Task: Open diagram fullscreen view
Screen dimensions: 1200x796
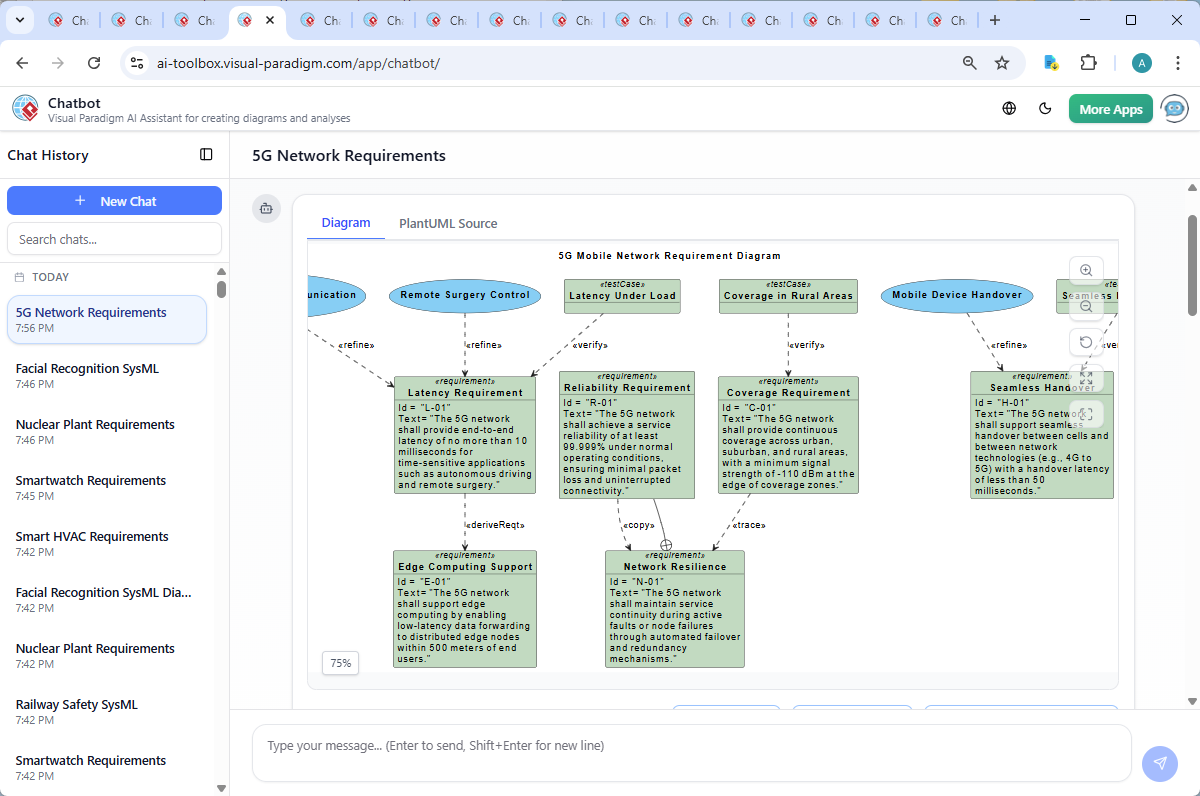Action: tap(1086, 414)
